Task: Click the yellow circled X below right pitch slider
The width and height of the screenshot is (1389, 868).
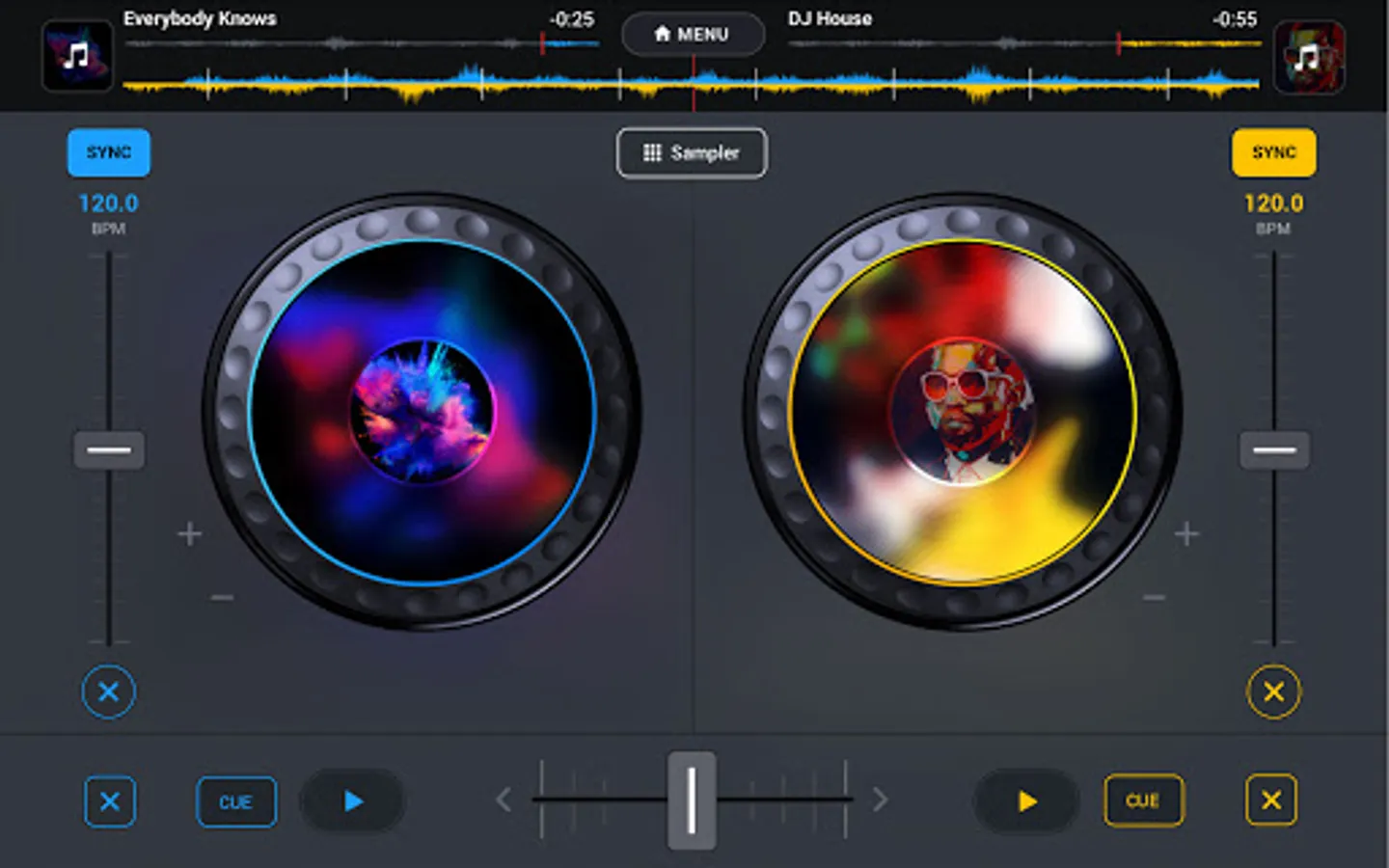Action: pos(1273,692)
